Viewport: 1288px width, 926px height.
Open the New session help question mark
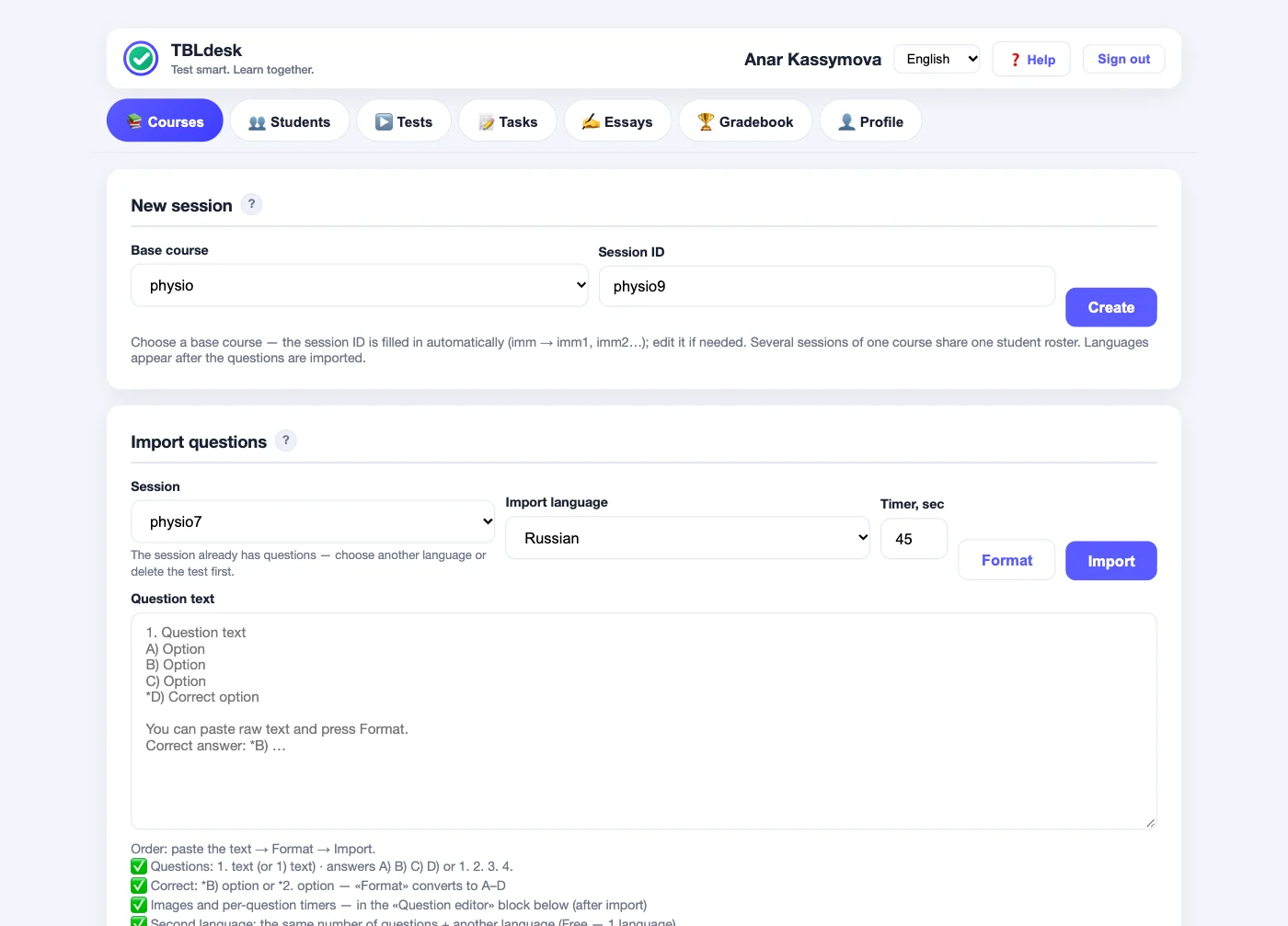pyautogui.click(x=251, y=204)
